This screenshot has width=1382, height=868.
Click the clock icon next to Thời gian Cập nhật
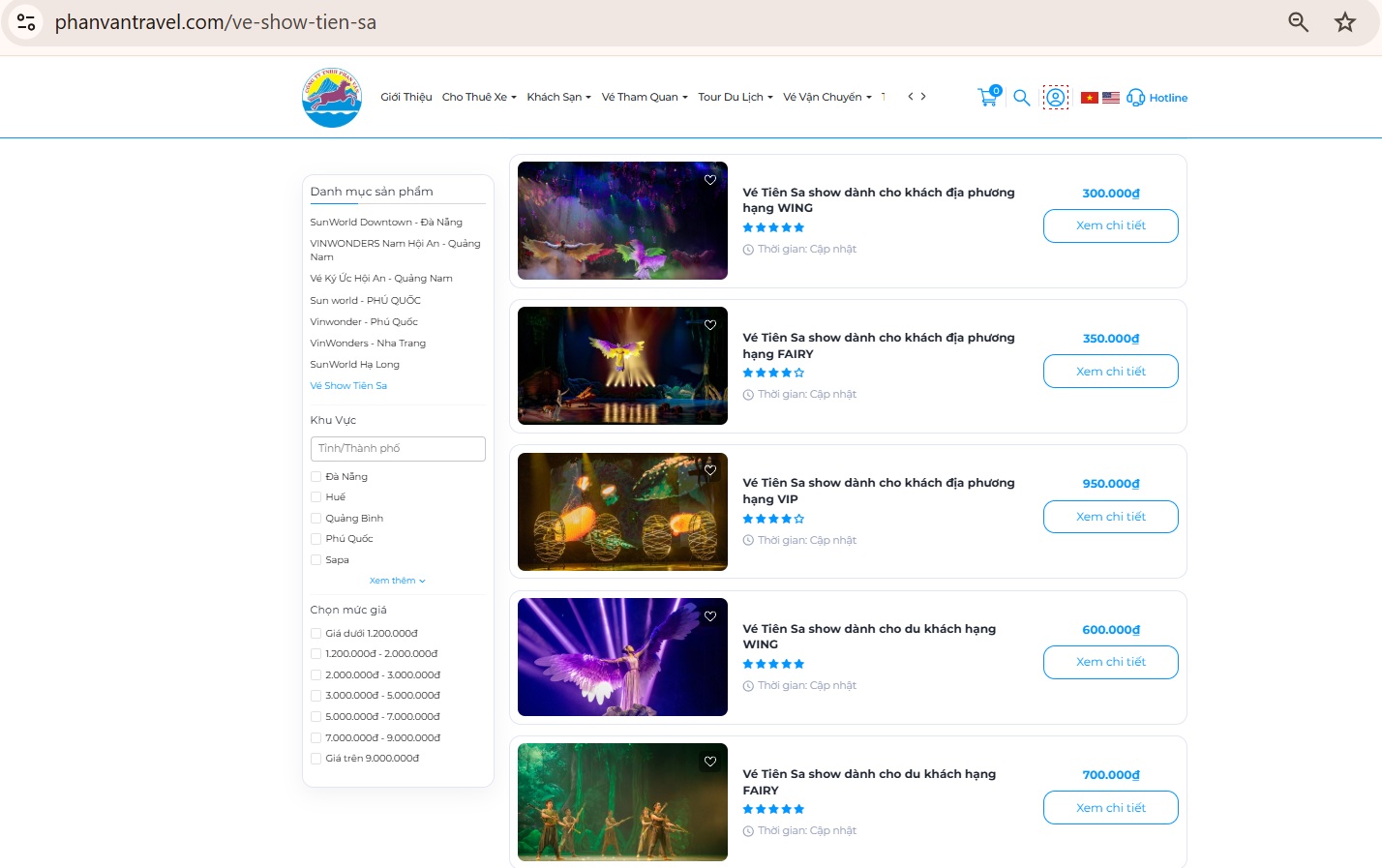pyautogui.click(x=746, y=249)
